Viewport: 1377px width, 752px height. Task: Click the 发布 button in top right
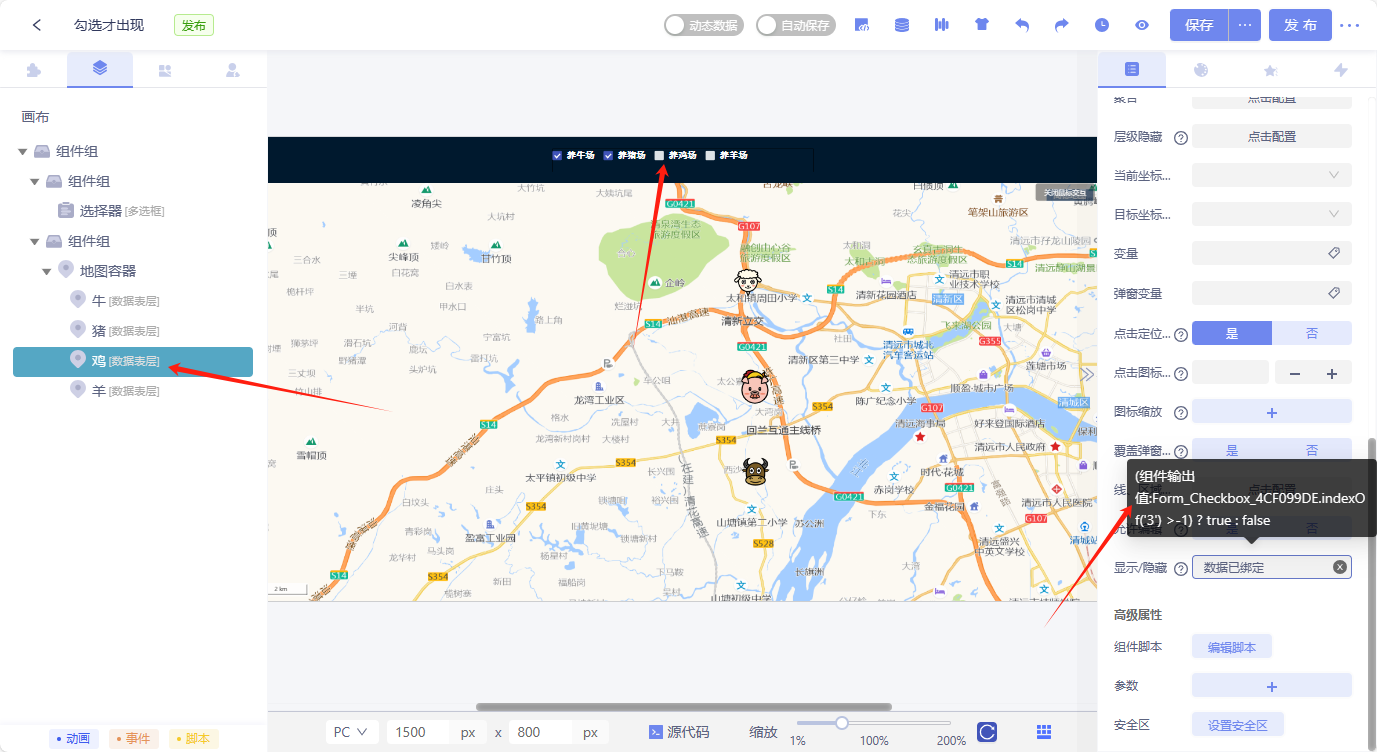point(1300,25)
